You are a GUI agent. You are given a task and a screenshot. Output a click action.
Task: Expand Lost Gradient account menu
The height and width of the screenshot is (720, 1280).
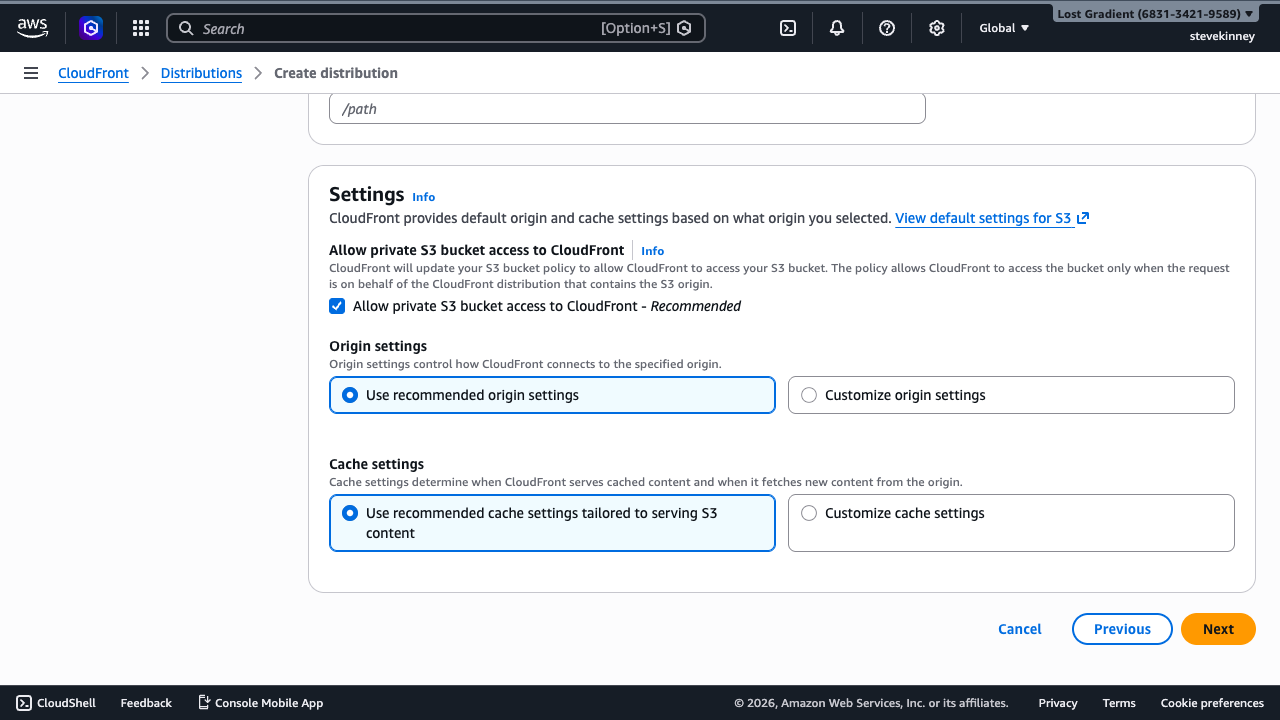tap(1156, 14)
